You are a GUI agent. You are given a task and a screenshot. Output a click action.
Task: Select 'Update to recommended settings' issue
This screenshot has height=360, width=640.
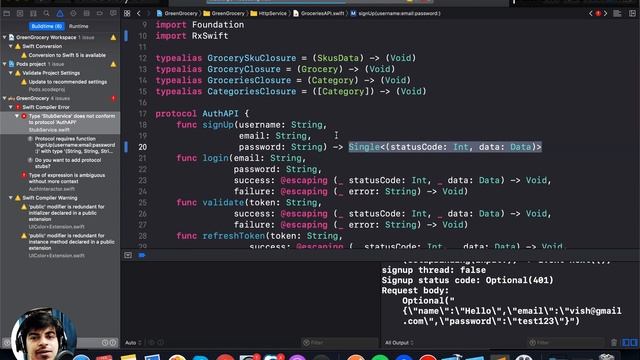[x=68, y=82]
